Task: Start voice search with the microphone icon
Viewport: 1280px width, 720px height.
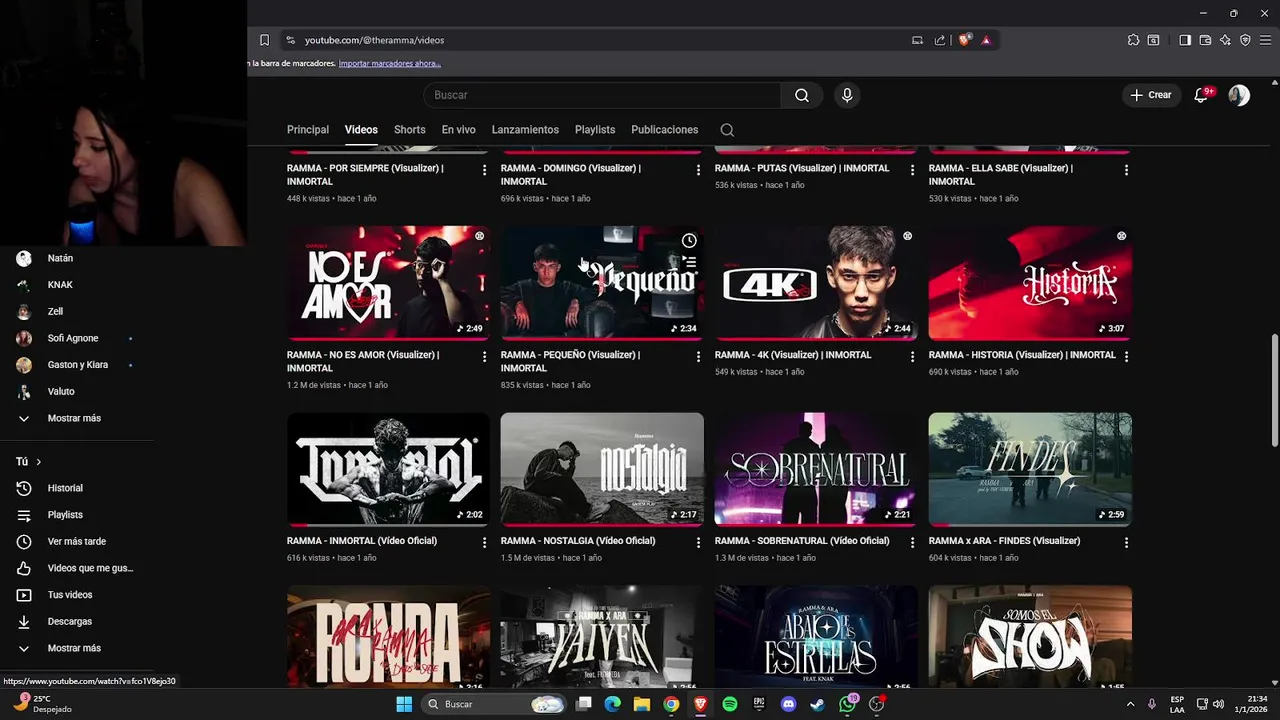Action: tap(847, 95)
